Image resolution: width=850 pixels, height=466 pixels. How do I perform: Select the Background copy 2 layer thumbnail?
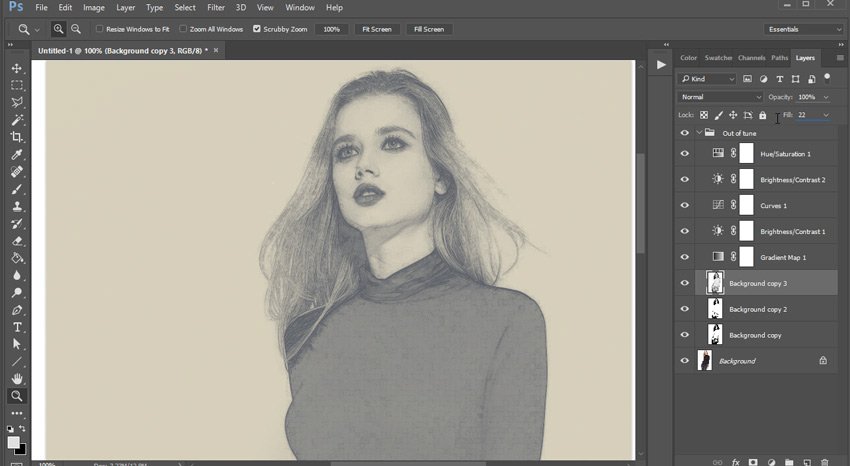pos(715,309)
